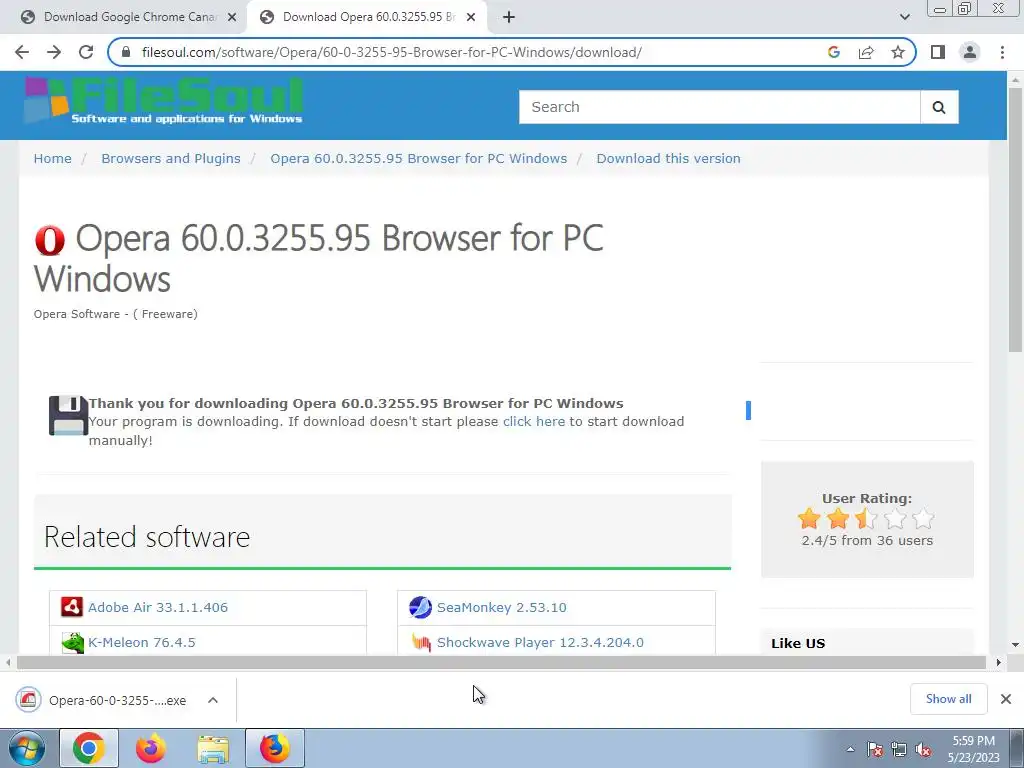Screen dimensions: 1024x768
Task: Open K-Meleon 76.4.5 link
Action: click(x=142, y=643)
